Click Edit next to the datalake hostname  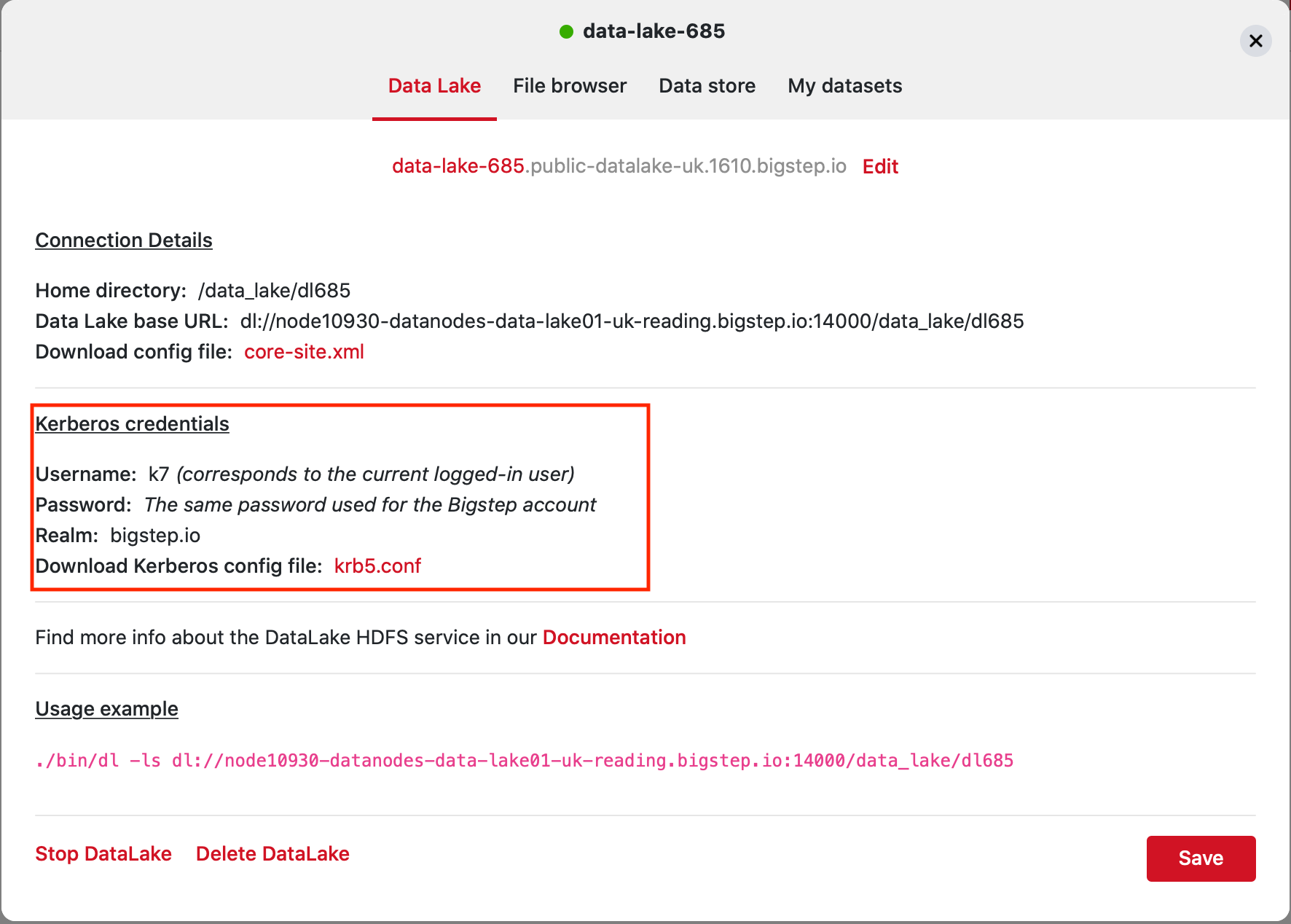point(880,167)
